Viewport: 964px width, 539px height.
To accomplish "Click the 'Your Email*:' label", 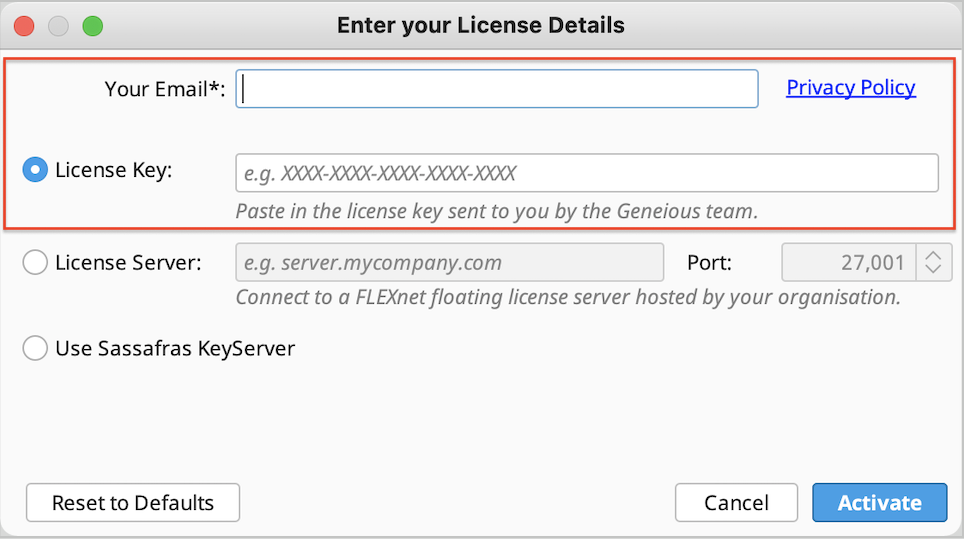I will click(165, 89).
